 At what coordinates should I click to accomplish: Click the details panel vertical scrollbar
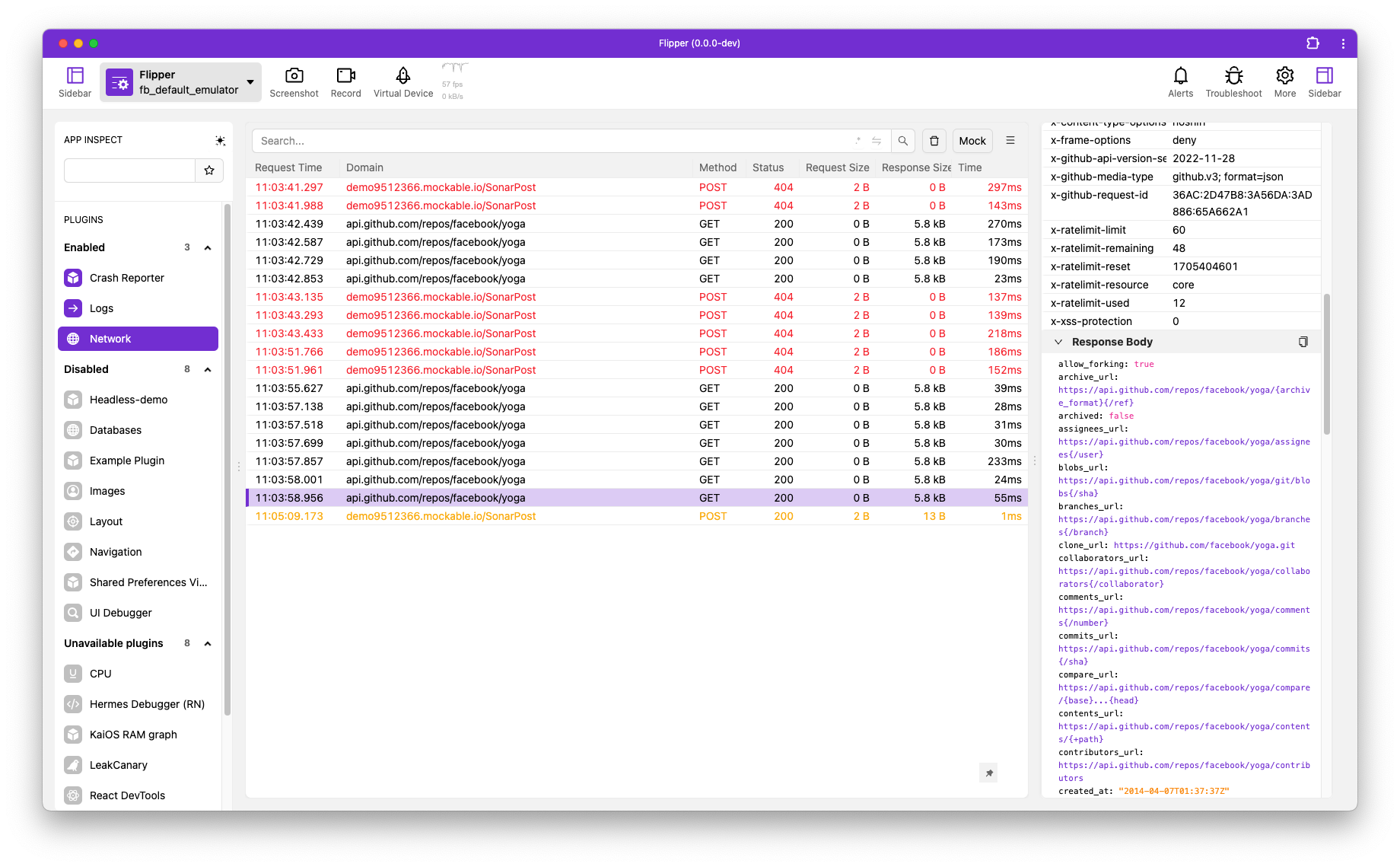coord(1327,364)
